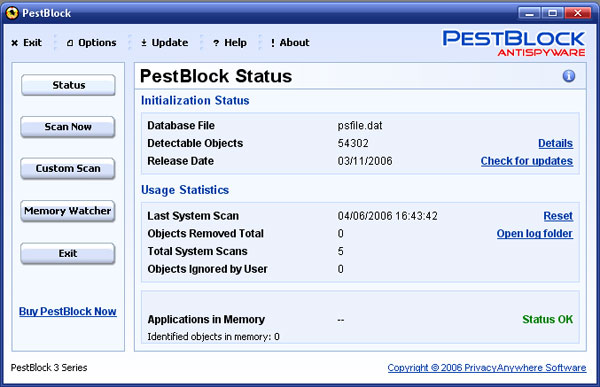Open Memory Watcher from sidebar
The image size is (600, 387).
click(68, 211)
